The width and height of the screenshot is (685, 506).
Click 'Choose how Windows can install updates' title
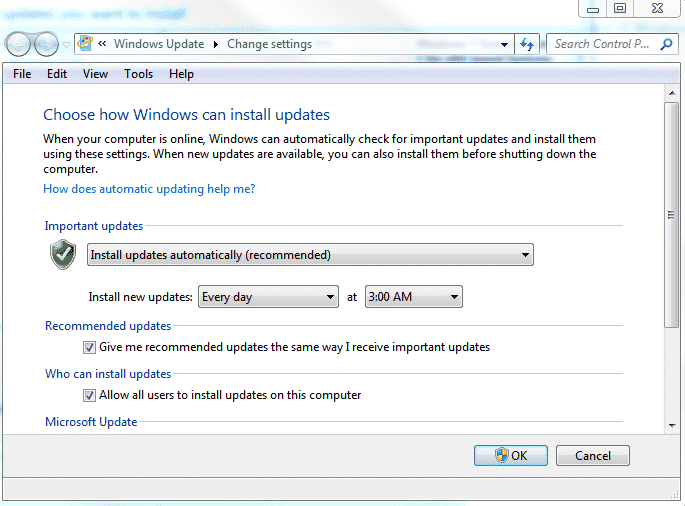click(x=186, y=114)
